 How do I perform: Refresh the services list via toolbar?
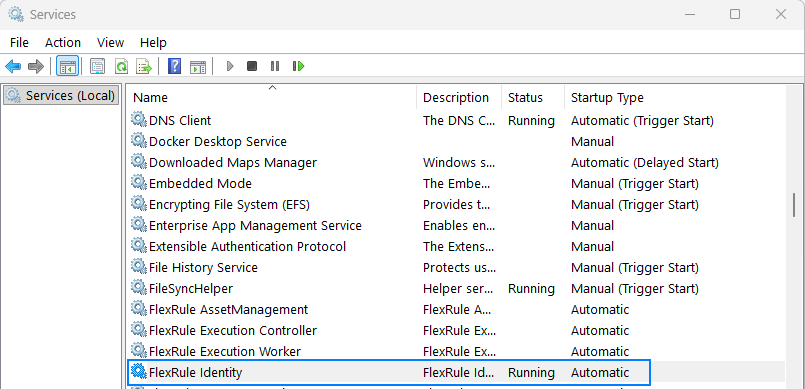click(x=121, y=66)
